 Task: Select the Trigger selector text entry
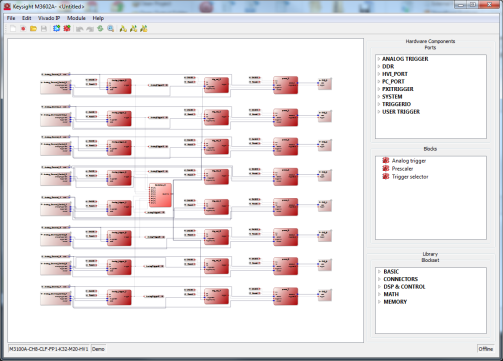(410, 177)
